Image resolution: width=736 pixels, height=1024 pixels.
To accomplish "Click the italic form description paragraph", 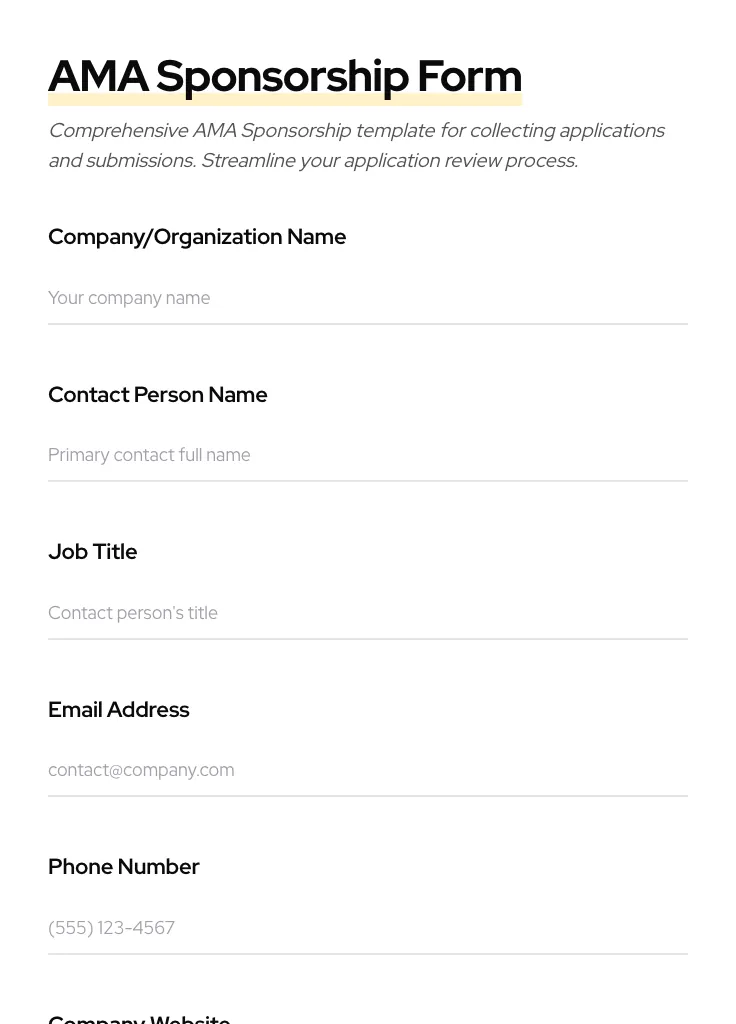I will [x=356, y=146].
